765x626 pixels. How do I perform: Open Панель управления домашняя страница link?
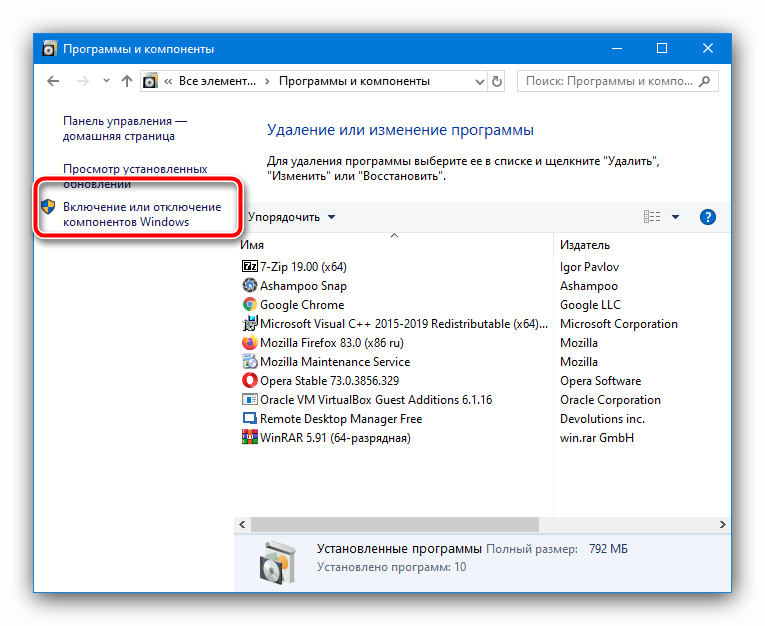click(x=125, y=128)
